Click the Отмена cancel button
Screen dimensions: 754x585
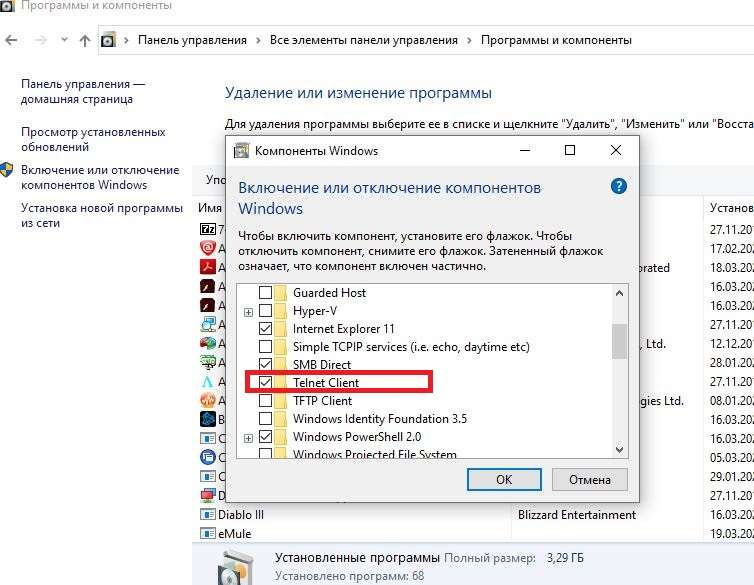(590, 480)
